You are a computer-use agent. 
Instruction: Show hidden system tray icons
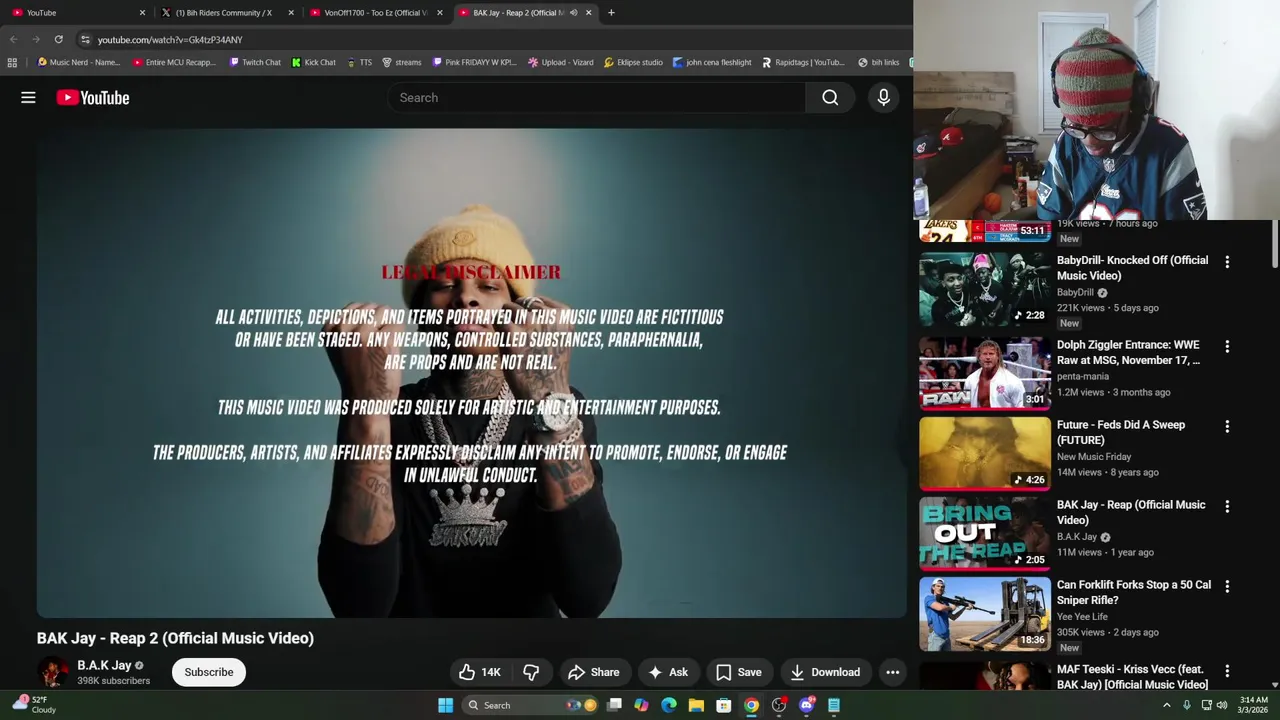pos(1166,705)
